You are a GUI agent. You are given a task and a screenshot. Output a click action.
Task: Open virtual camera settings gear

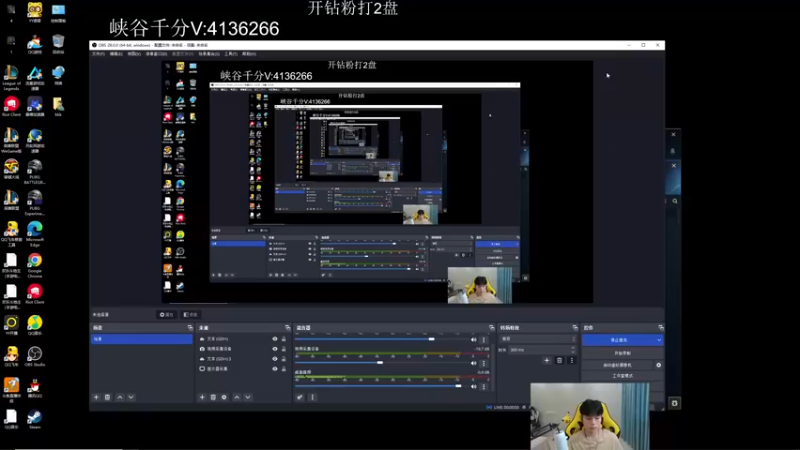coord(659,365)
